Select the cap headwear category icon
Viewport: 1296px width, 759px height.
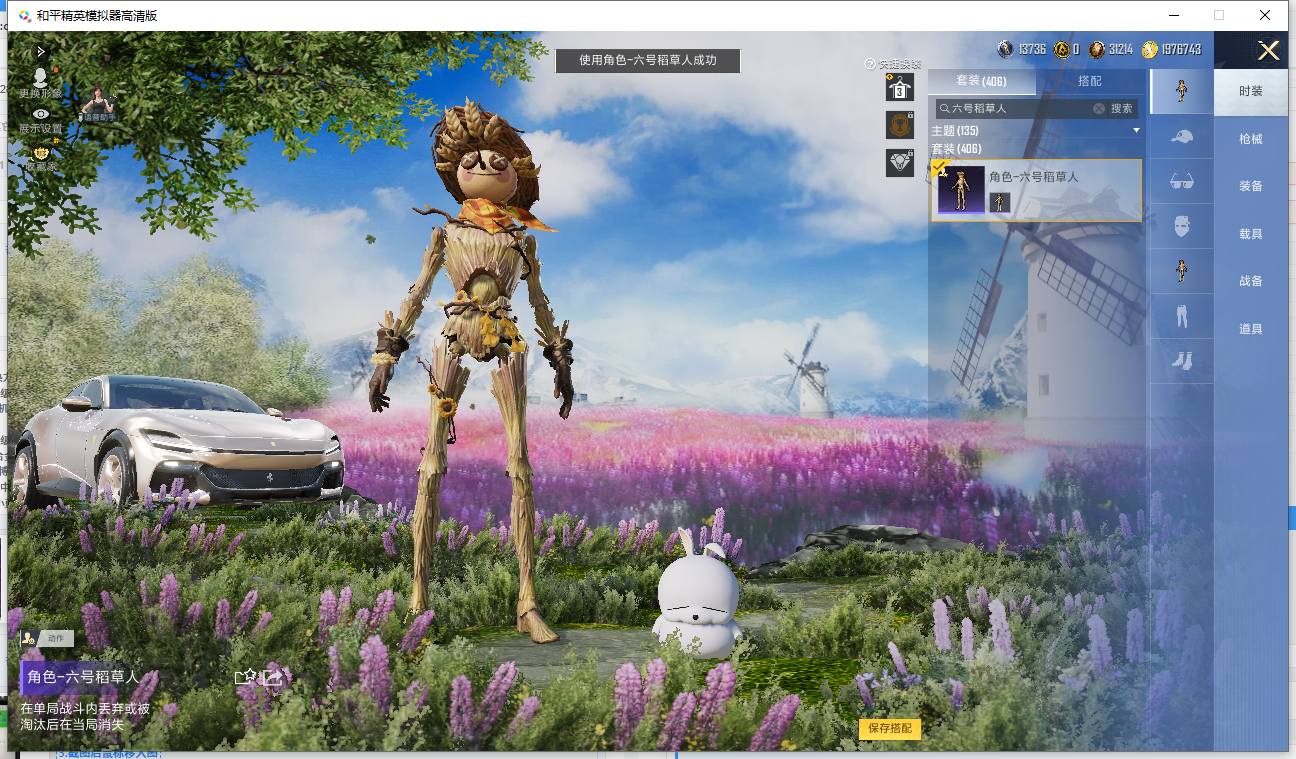[x=1182, y=137]
